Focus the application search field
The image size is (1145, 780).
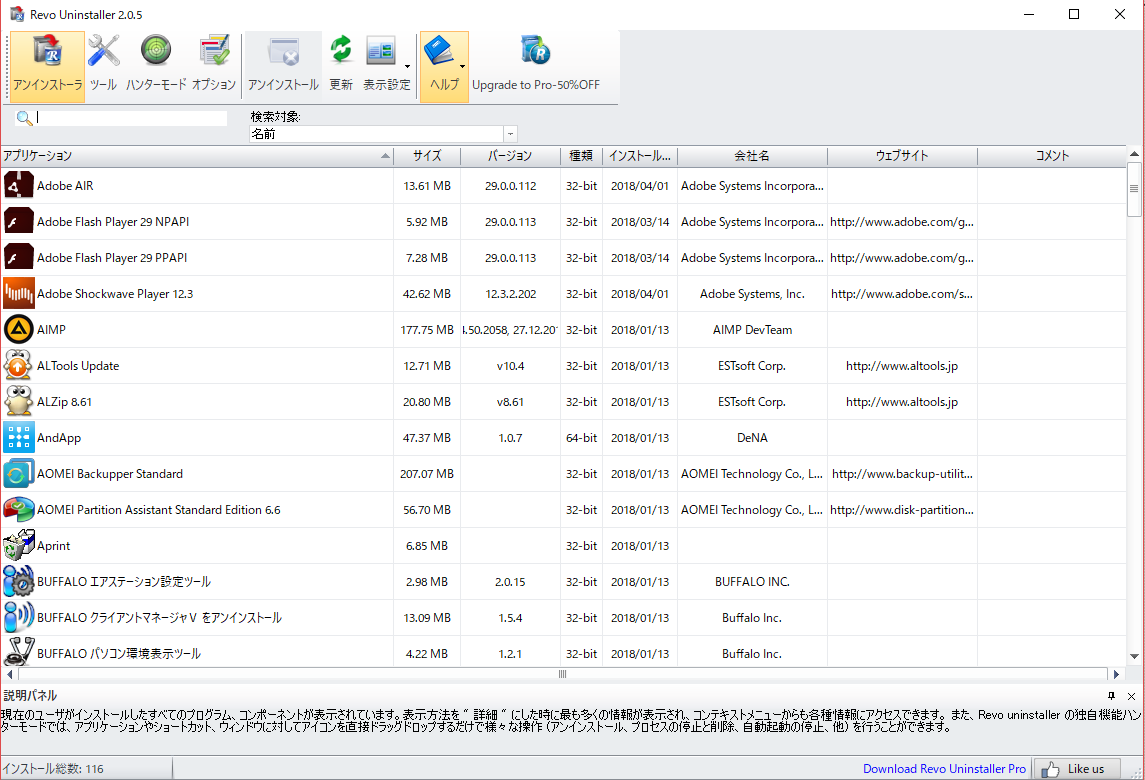tap(131, 118)
